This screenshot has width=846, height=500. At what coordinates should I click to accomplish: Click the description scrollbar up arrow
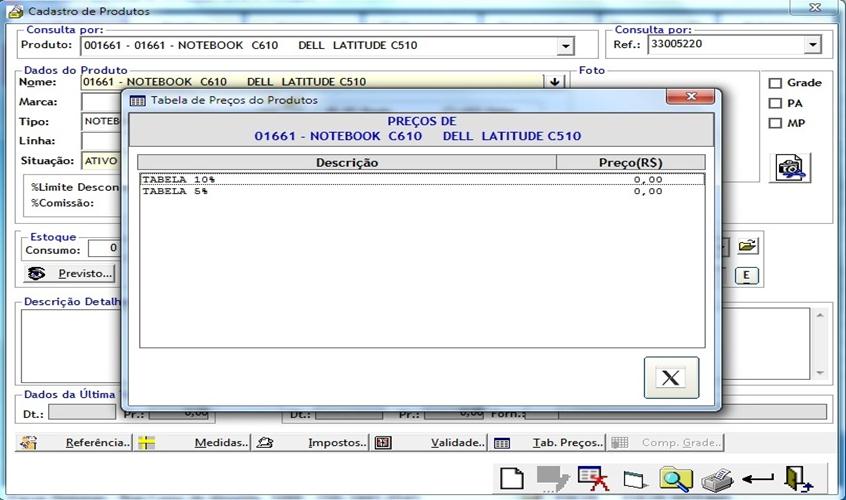click(x=820, y=315)
